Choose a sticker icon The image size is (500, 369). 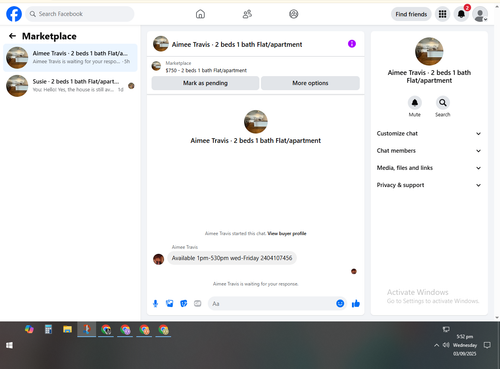184,303
